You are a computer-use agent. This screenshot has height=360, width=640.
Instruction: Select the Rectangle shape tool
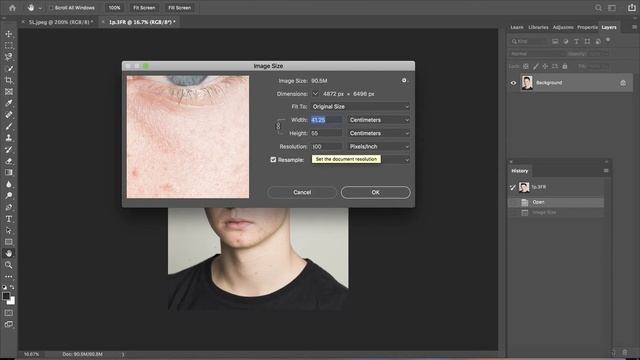9,242
